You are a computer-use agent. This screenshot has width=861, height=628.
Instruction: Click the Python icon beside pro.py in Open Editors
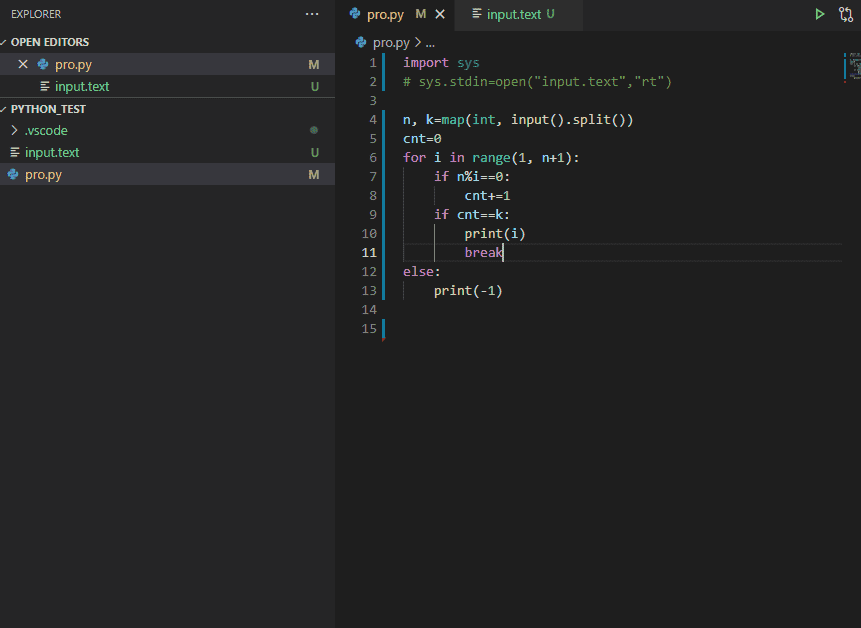tap(43, 64)
